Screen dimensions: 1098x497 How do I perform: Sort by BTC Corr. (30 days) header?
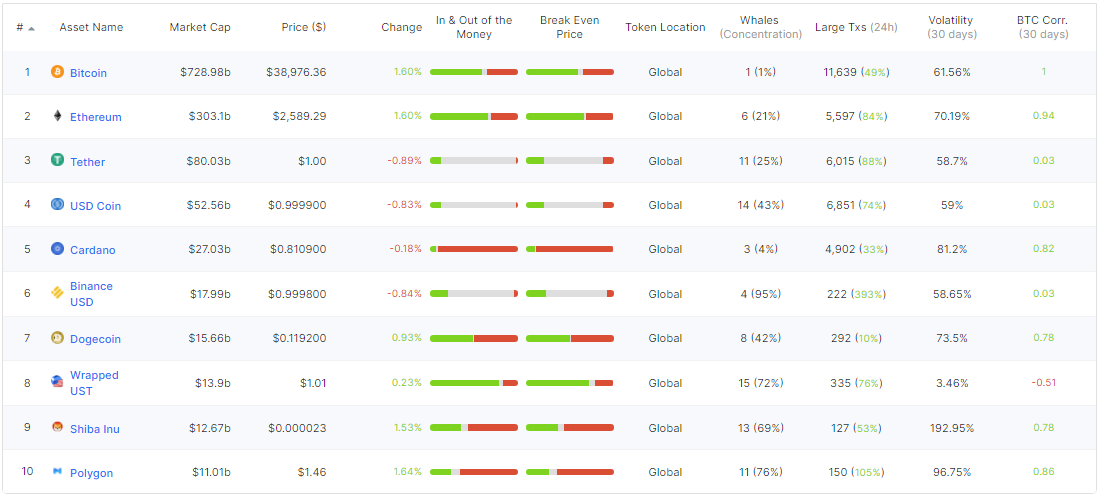point(1043,27)
